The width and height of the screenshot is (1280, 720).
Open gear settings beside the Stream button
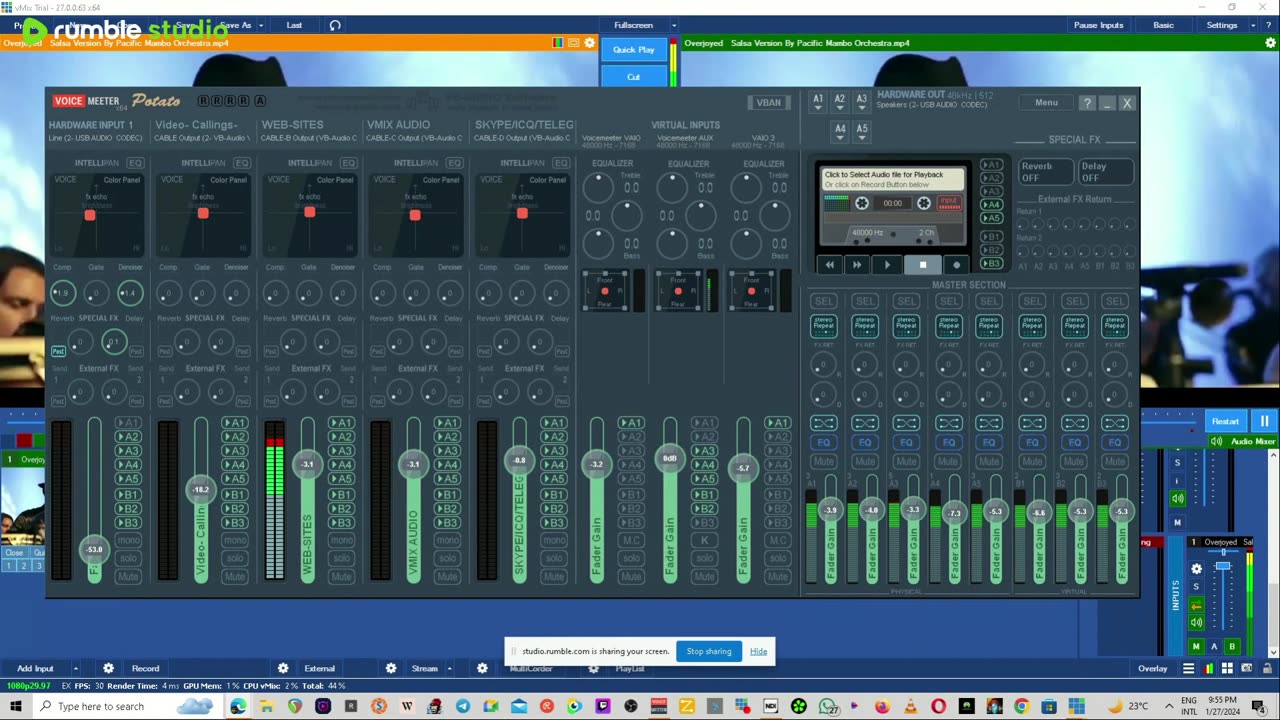(482, 668)
